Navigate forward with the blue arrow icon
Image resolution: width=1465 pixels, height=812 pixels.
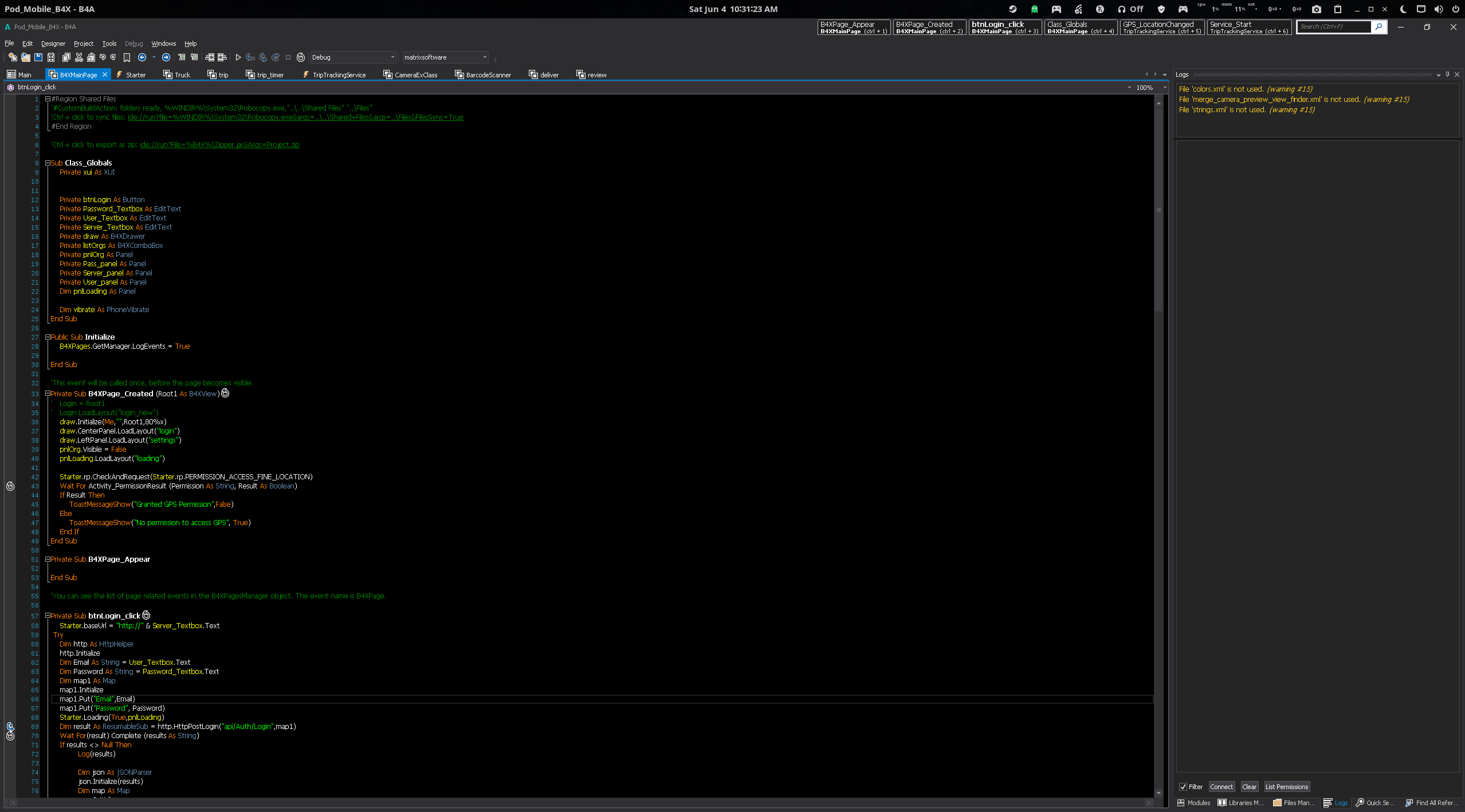click(x=166, y=57)
